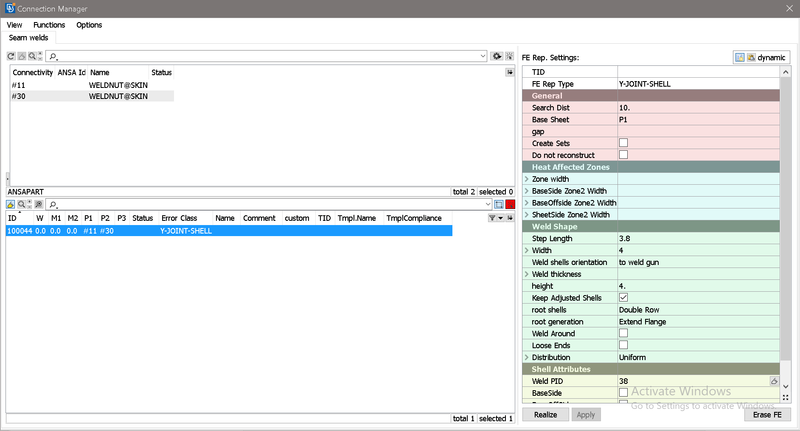Click the first icon beside dynamic in FE Rep. Settings
Viewport: 800px width, 431px height.
[739, 58]
